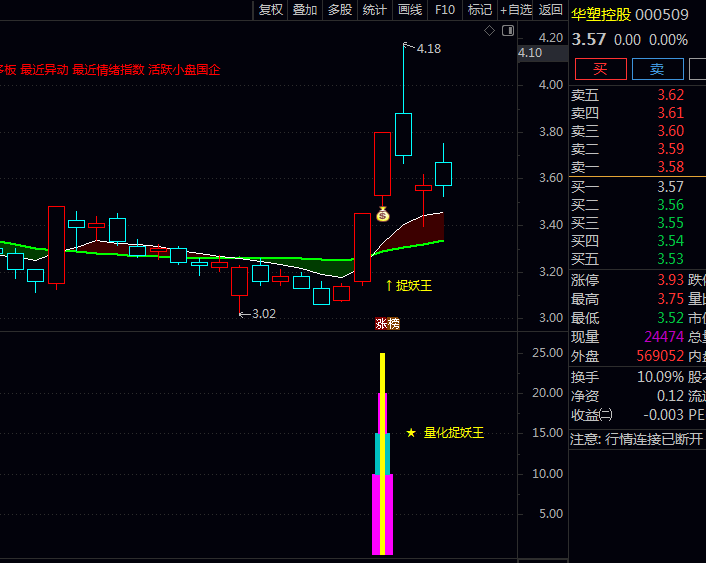Click the 现量 value 24474

[x=664, y=337]
